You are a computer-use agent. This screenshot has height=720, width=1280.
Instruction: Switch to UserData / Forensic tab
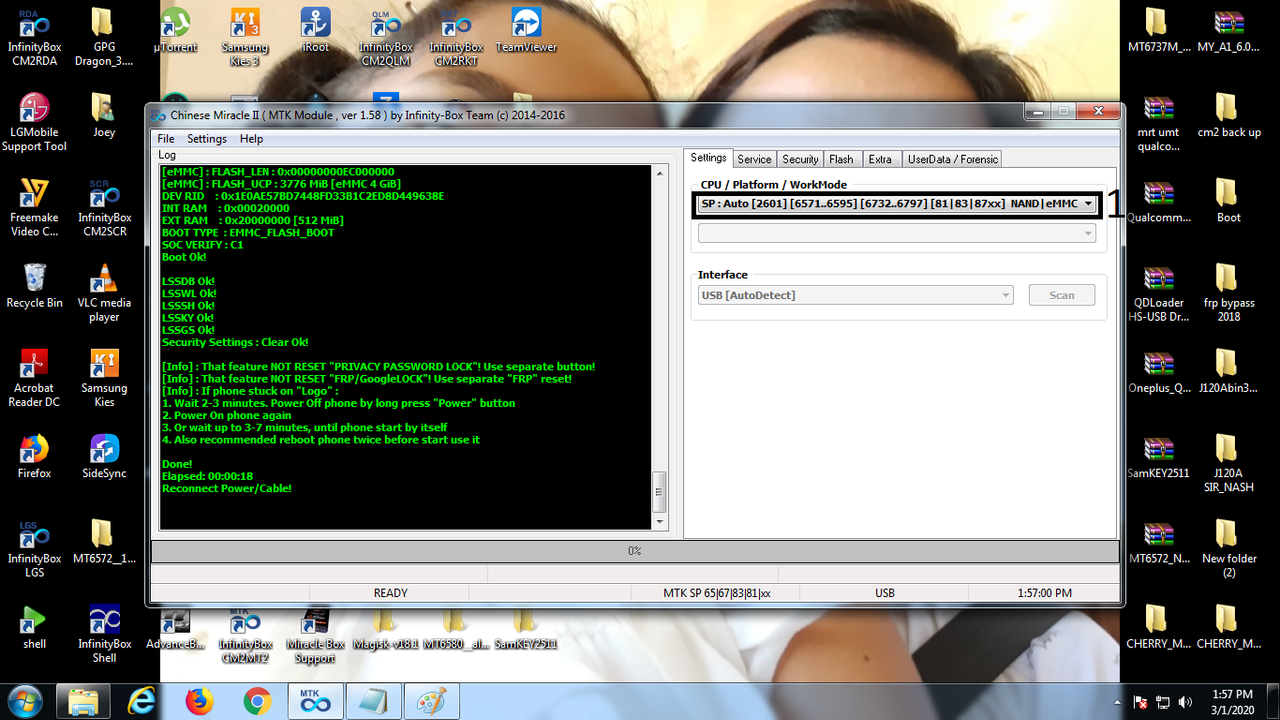[x=952, y=159]
